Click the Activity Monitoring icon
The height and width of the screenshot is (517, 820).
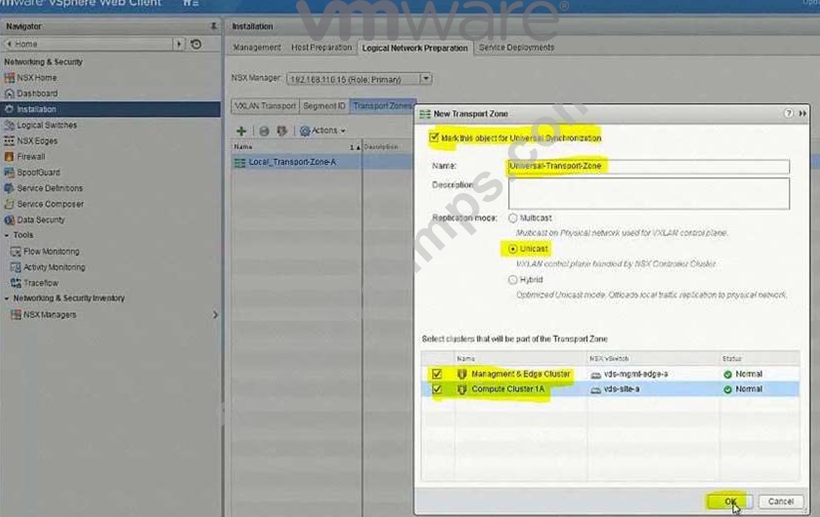coord(16,267)
